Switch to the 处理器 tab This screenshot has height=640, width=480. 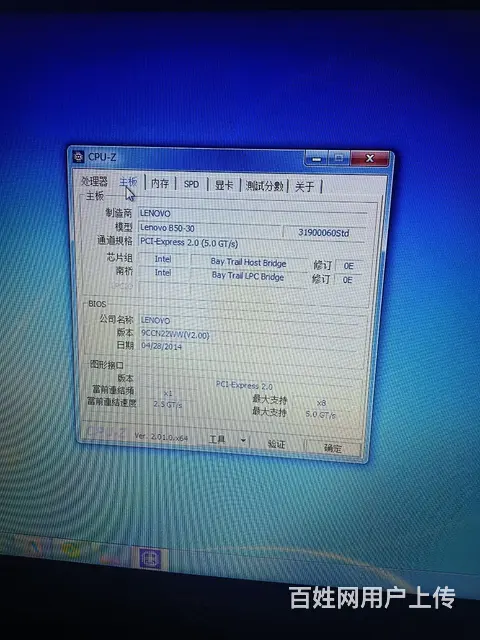click(x=94, y=181)
